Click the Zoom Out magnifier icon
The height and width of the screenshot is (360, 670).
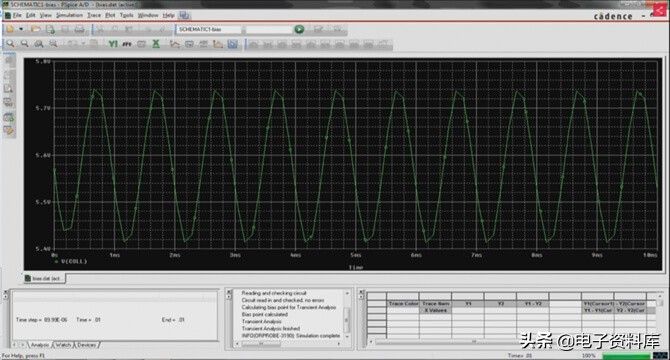[x=24, y=44]
